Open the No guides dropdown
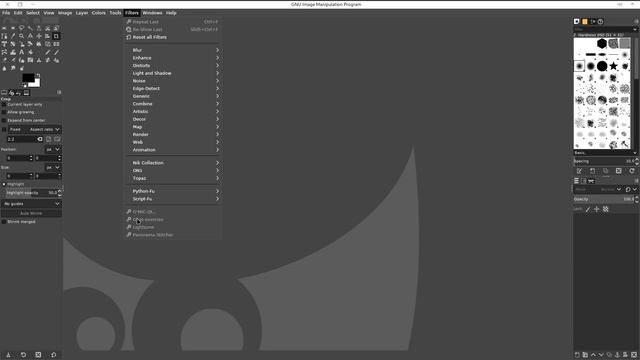The width and height of the screenshot is (640, 360). pyautogui.click(x=31, y=204)
